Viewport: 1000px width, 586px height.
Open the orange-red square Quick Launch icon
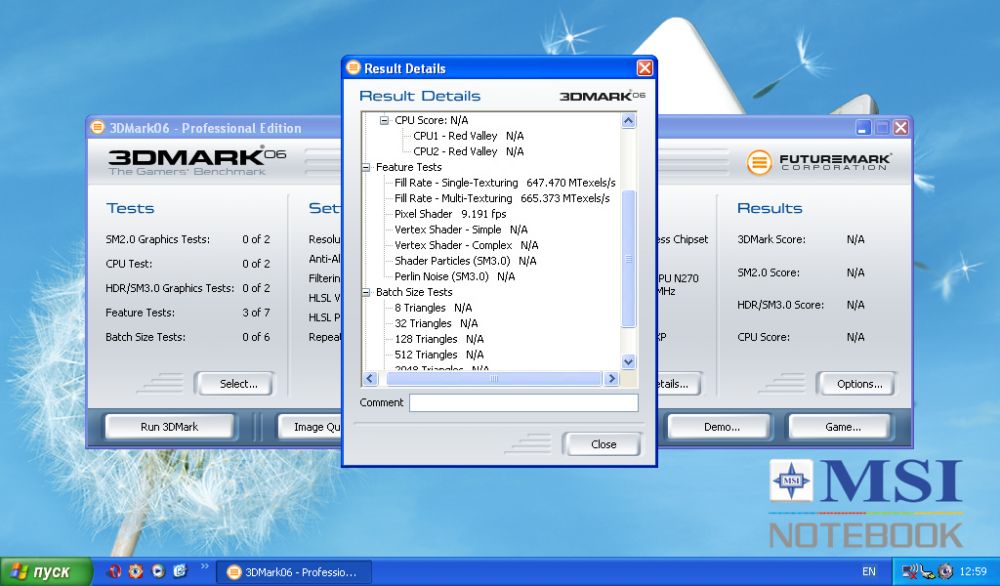(x=136, y=571)
